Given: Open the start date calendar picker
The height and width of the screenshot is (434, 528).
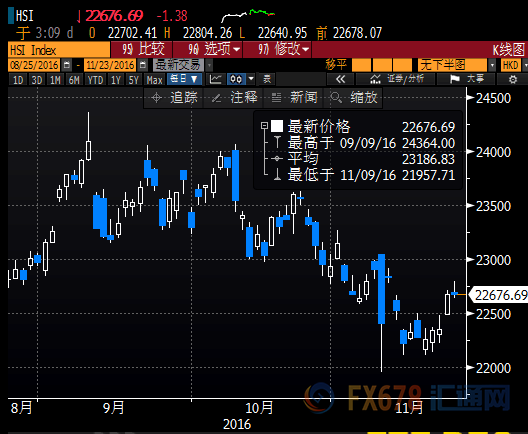Looking at the screenshot, I should pyautogui.click(x=67, y=65).
